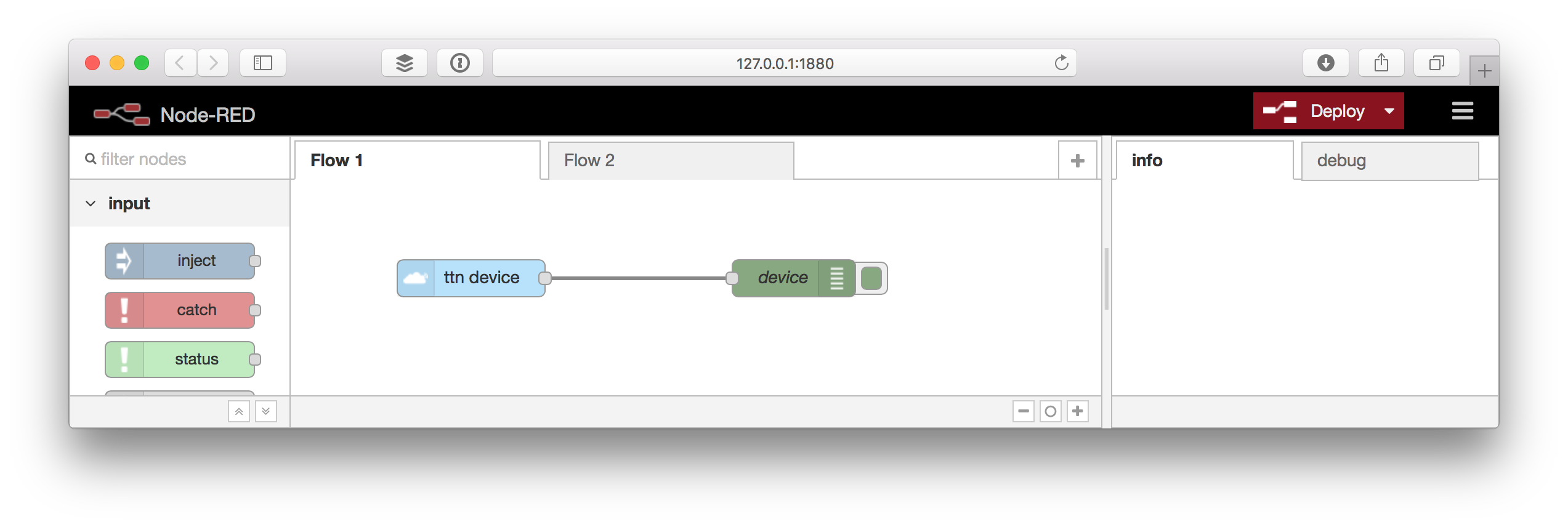Expand all palette categories
This screenshot has height=527, width=1568.
(x=266, y=411)
